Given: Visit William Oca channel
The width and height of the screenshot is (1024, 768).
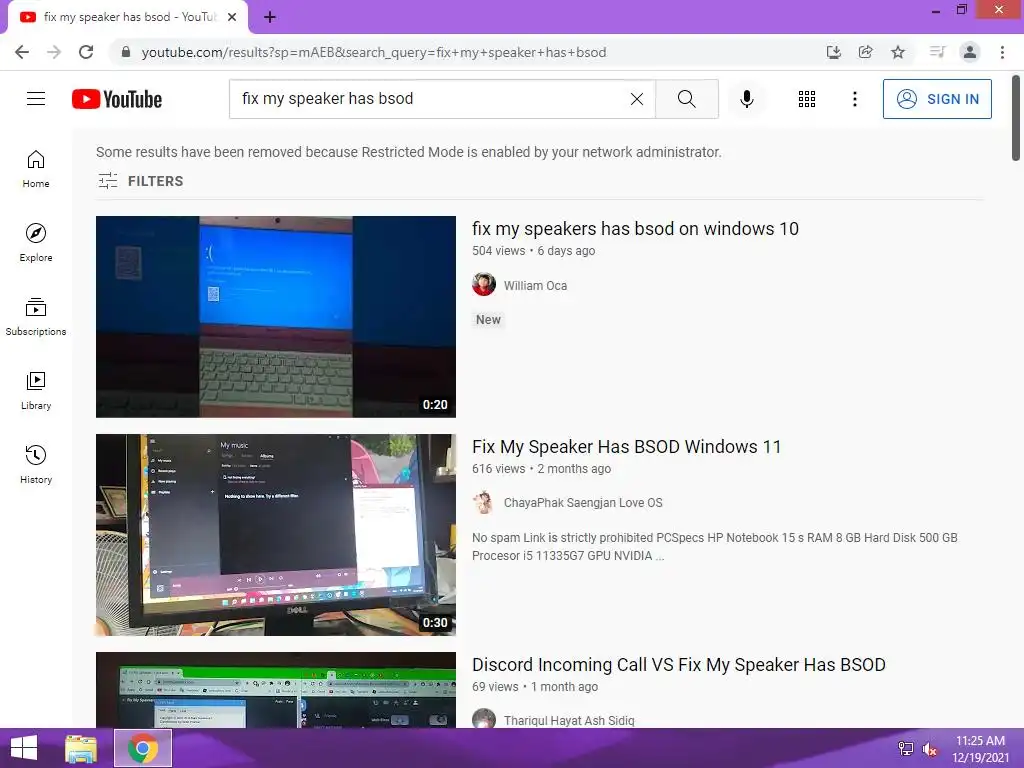Looking at the screenshot, I should pos(535,285).
